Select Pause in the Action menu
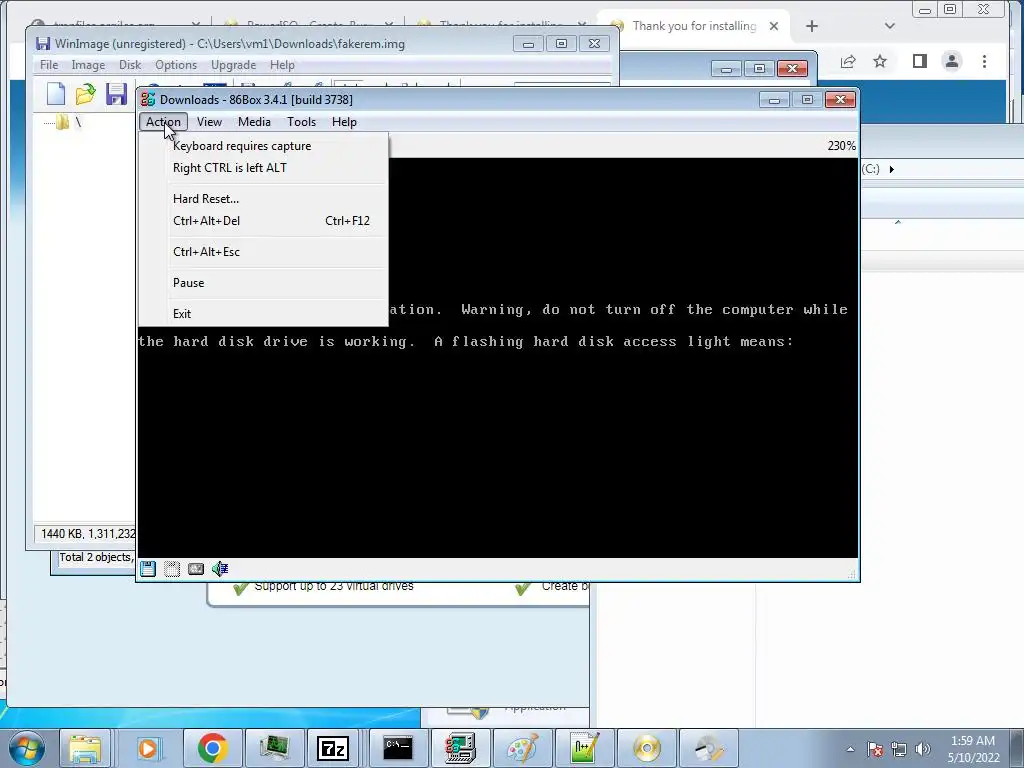Screen dimensions: 1024x768 point(264,283)
